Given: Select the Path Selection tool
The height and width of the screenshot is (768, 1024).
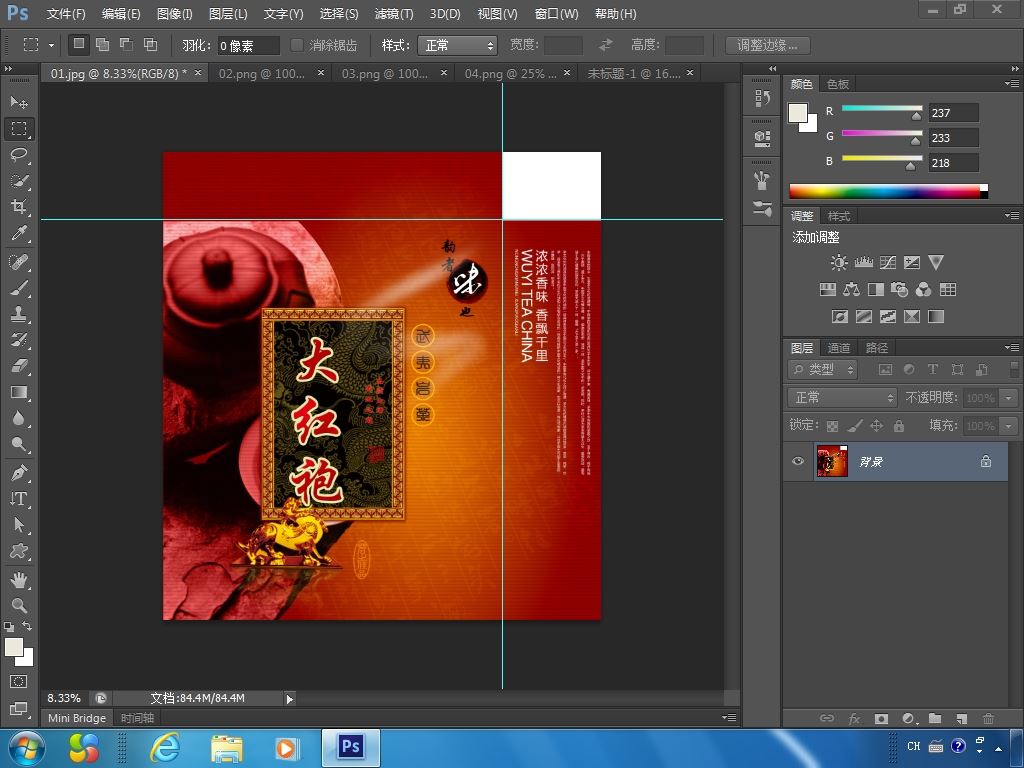Looking at the screenshot, I should (x=19, y=524).
